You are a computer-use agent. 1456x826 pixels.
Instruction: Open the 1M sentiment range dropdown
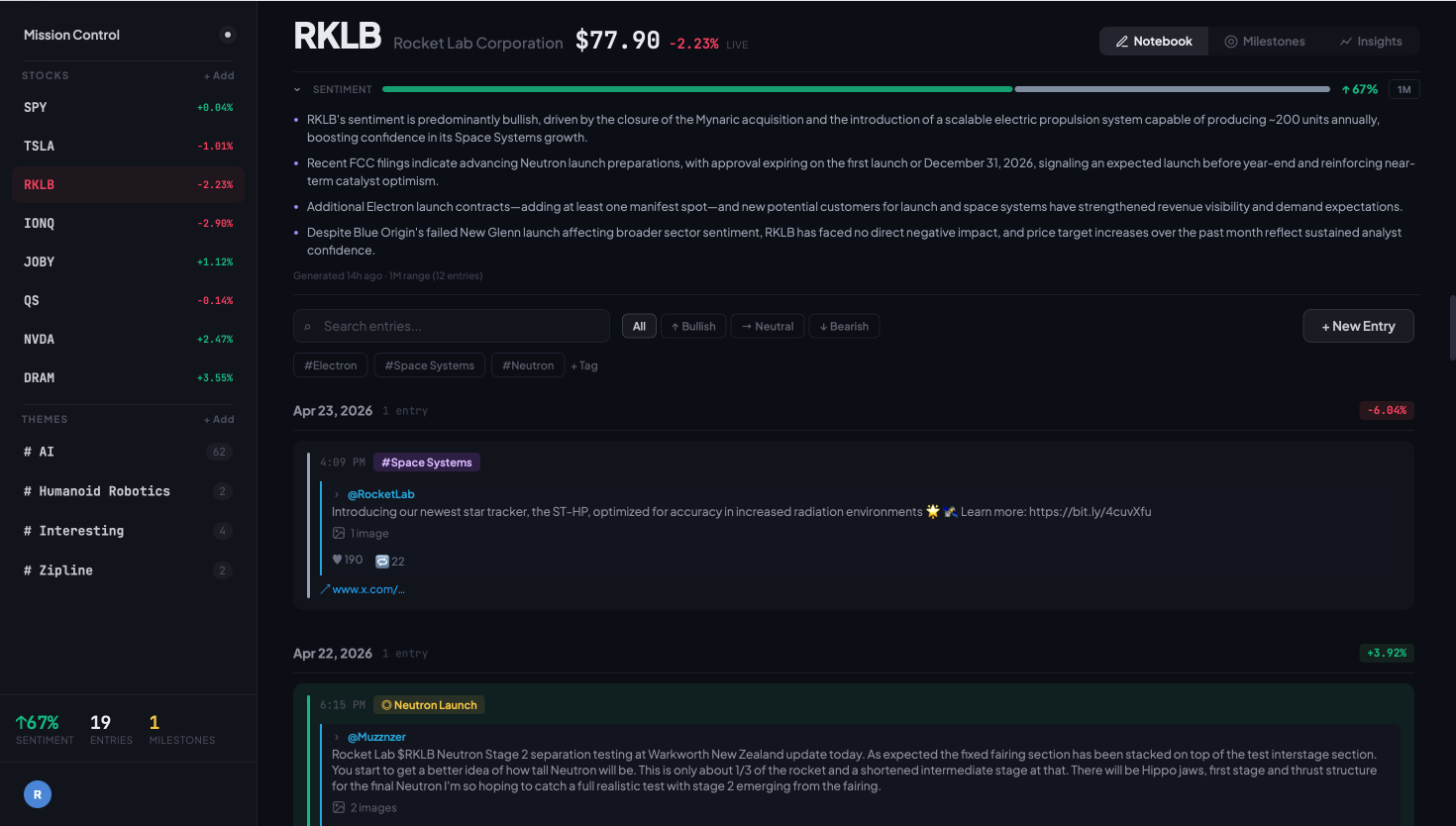pyautogui.click(x=1404, y=89)
